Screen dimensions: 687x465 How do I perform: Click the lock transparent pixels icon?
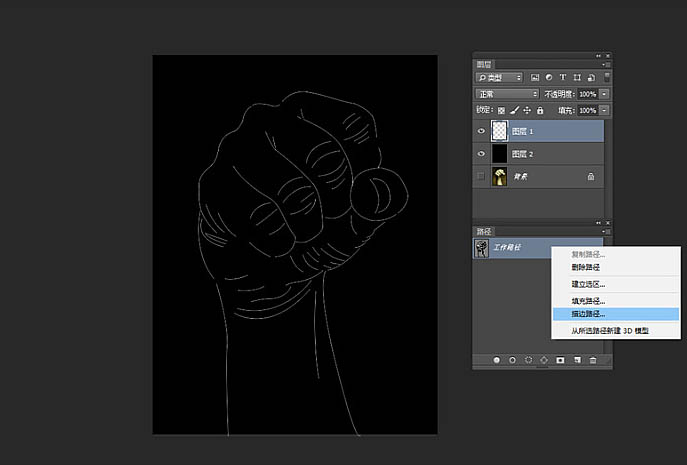502,110
